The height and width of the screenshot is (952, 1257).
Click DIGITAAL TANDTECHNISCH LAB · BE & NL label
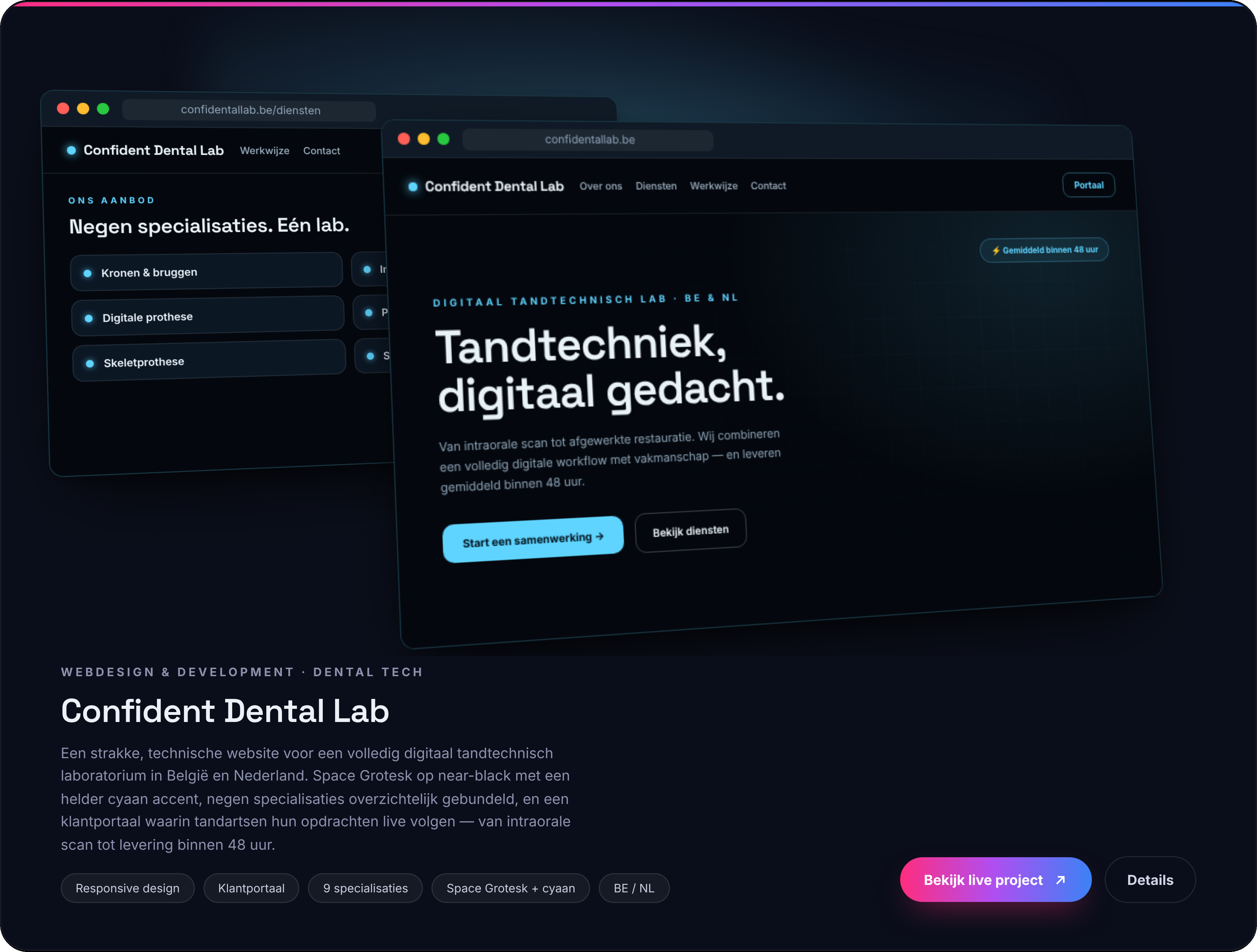585,300
